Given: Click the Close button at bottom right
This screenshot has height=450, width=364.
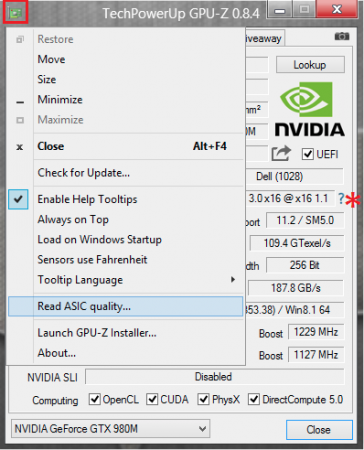Looking at the screenshot, I should pyautogui.click(x=319, y=430).
